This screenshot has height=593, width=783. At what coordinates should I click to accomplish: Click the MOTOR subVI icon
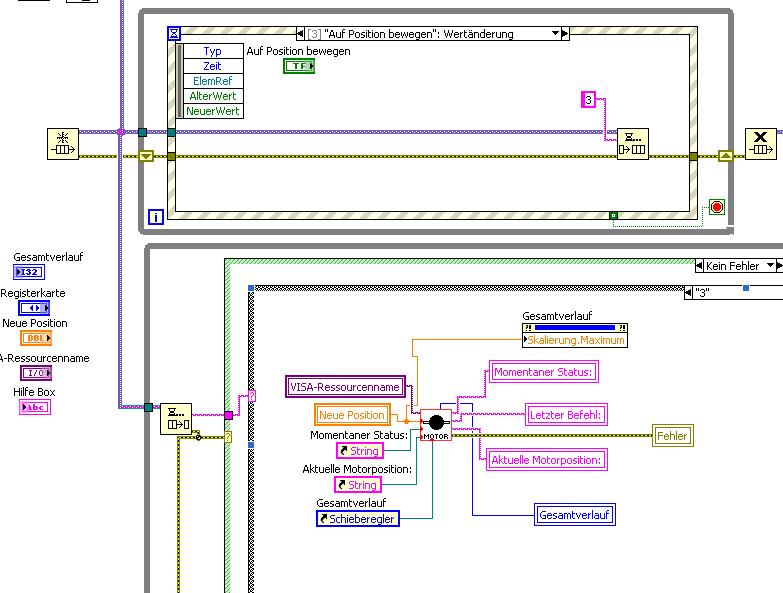(436, 425)
